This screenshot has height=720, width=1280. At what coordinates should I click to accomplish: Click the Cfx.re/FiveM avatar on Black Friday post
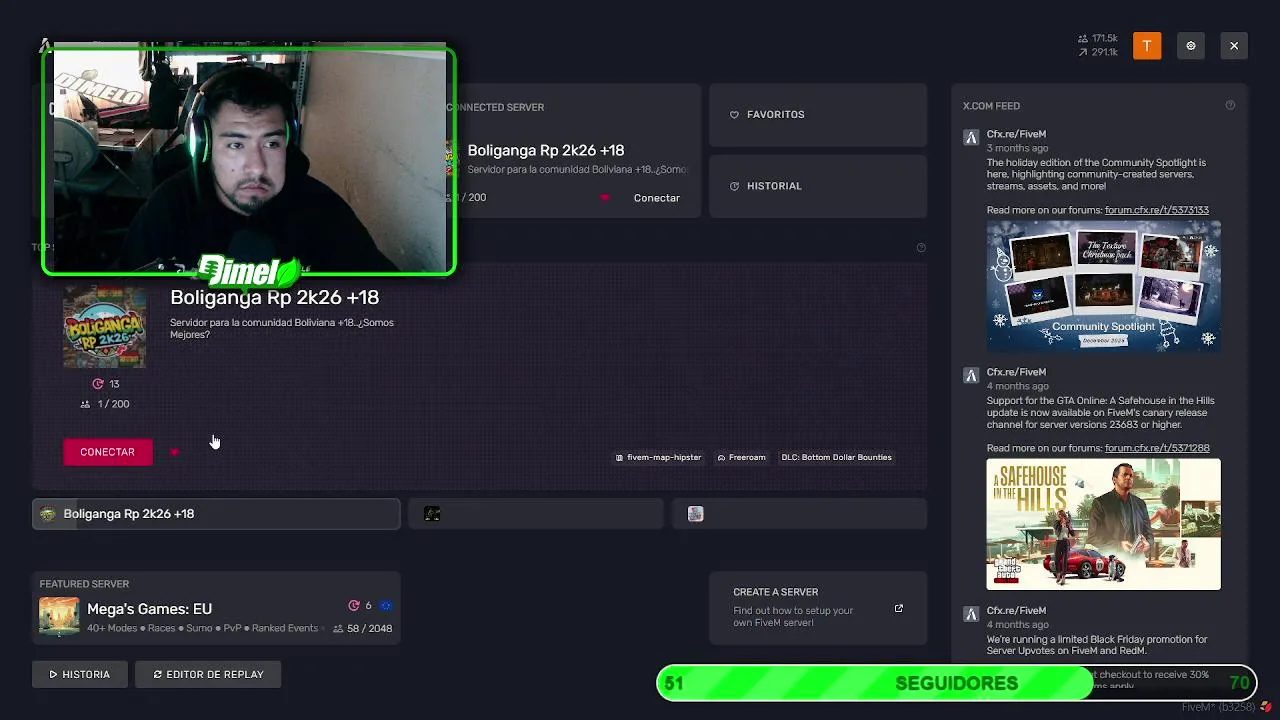(x=971, y=614)
